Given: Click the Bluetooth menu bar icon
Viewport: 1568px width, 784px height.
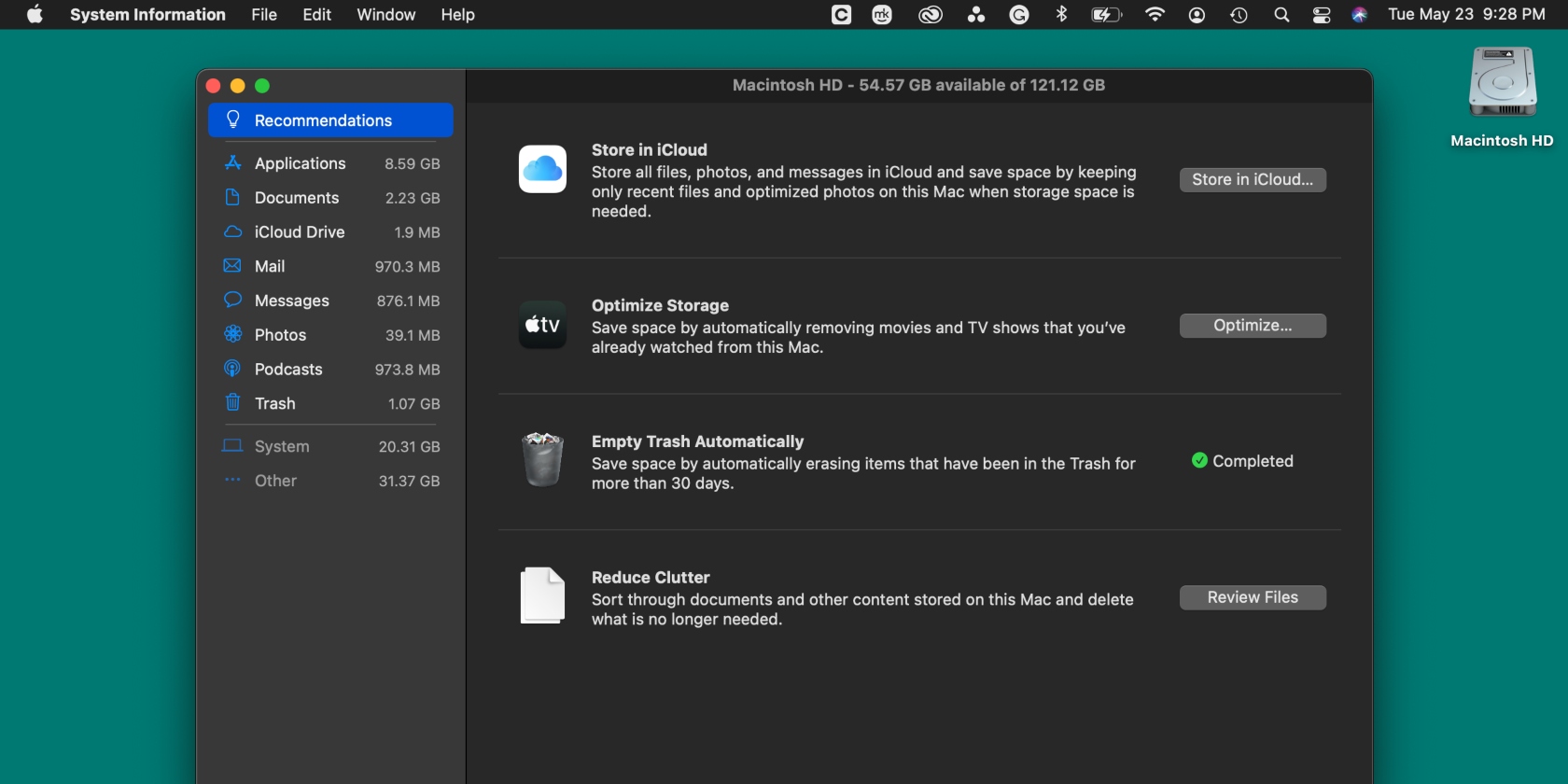Looking at the screenshot, I should pyautogui.click(x=1061, y=14).
